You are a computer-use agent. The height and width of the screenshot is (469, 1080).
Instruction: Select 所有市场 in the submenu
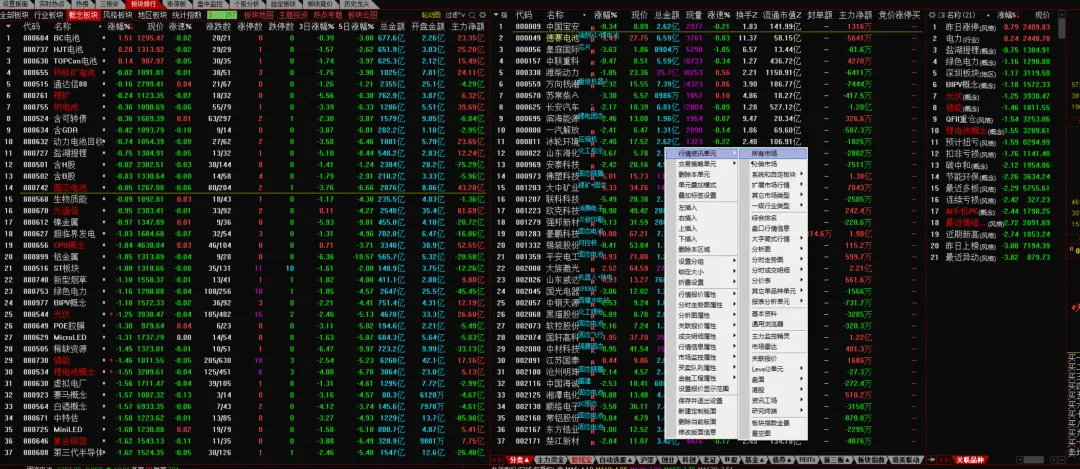pos(773,153)
